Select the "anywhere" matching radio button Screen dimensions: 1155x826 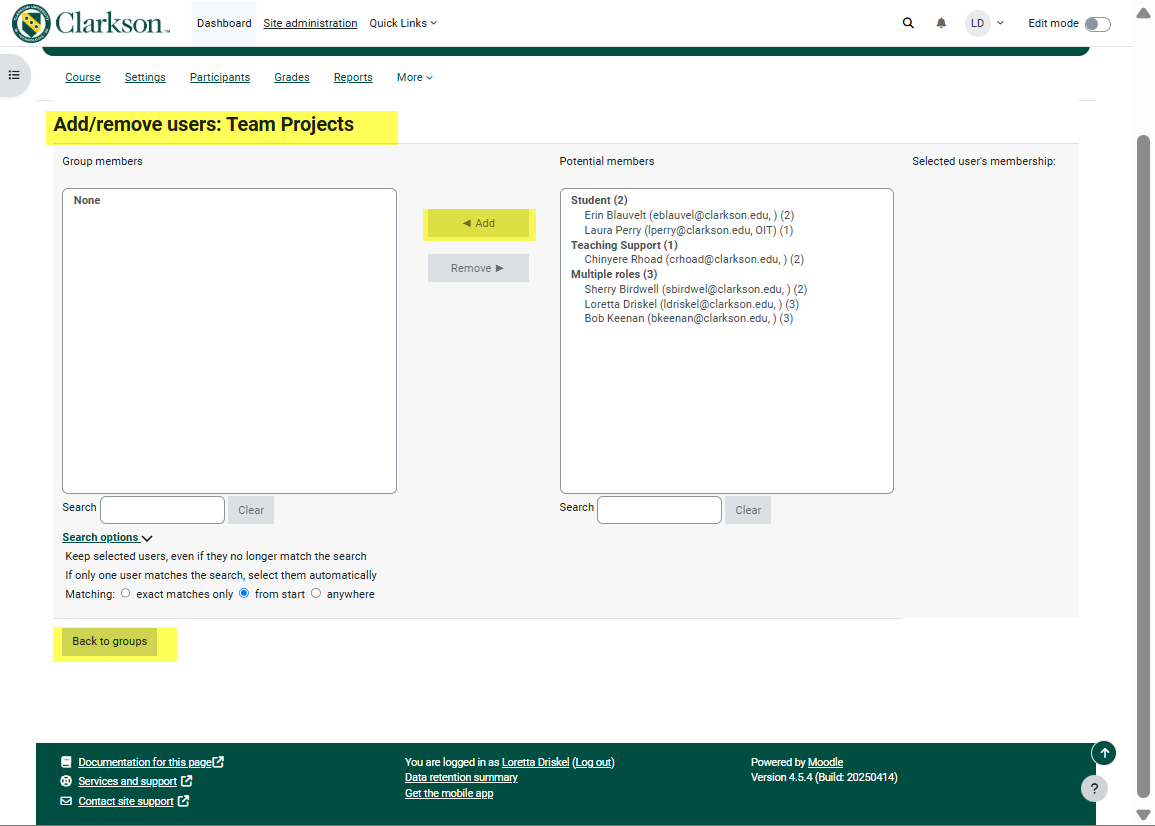pyautogui.click(x=316, y=593)
